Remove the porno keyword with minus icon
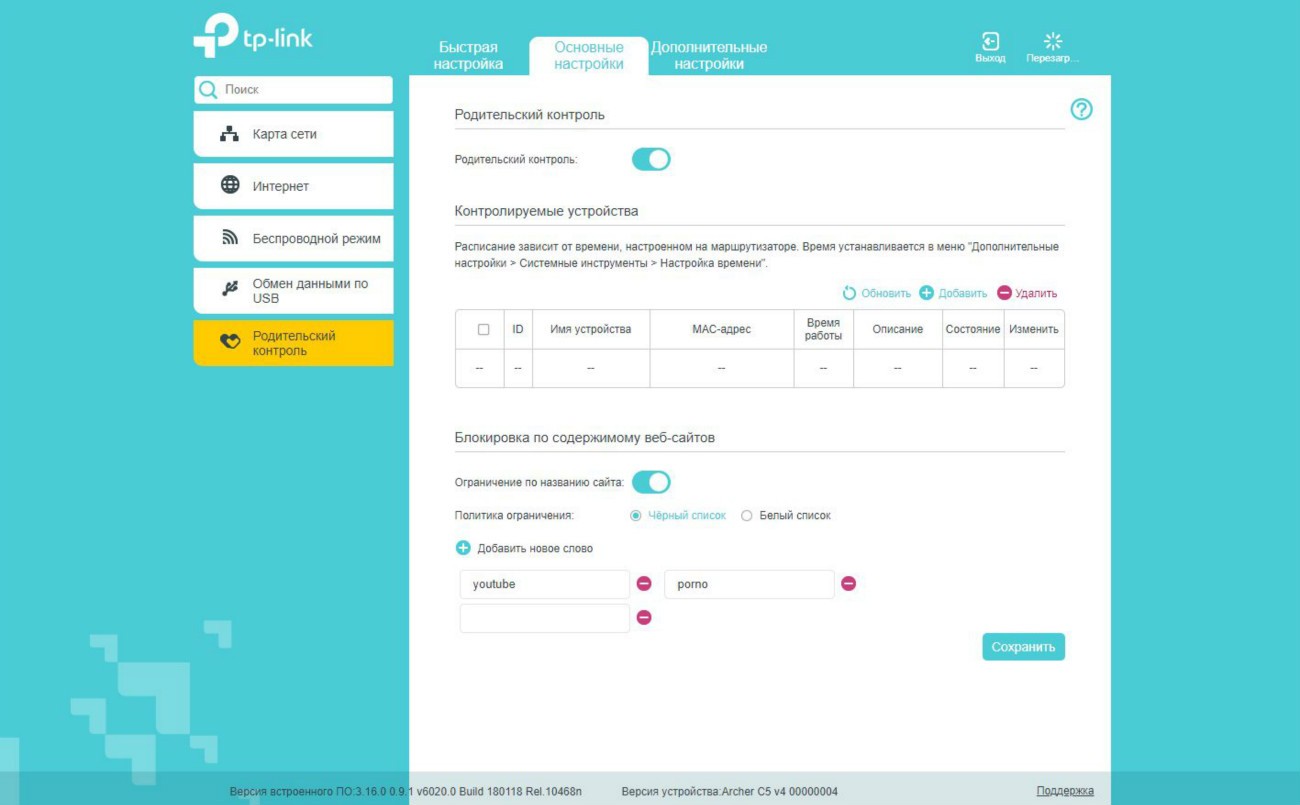The width and height of the screenshot is (1300, 805). 848,584
